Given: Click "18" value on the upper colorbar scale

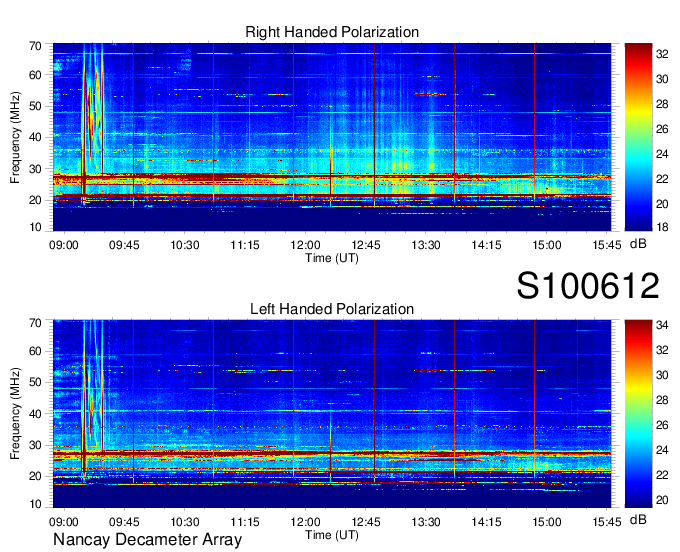Looking at the screenshot, I should click(662, 227).
